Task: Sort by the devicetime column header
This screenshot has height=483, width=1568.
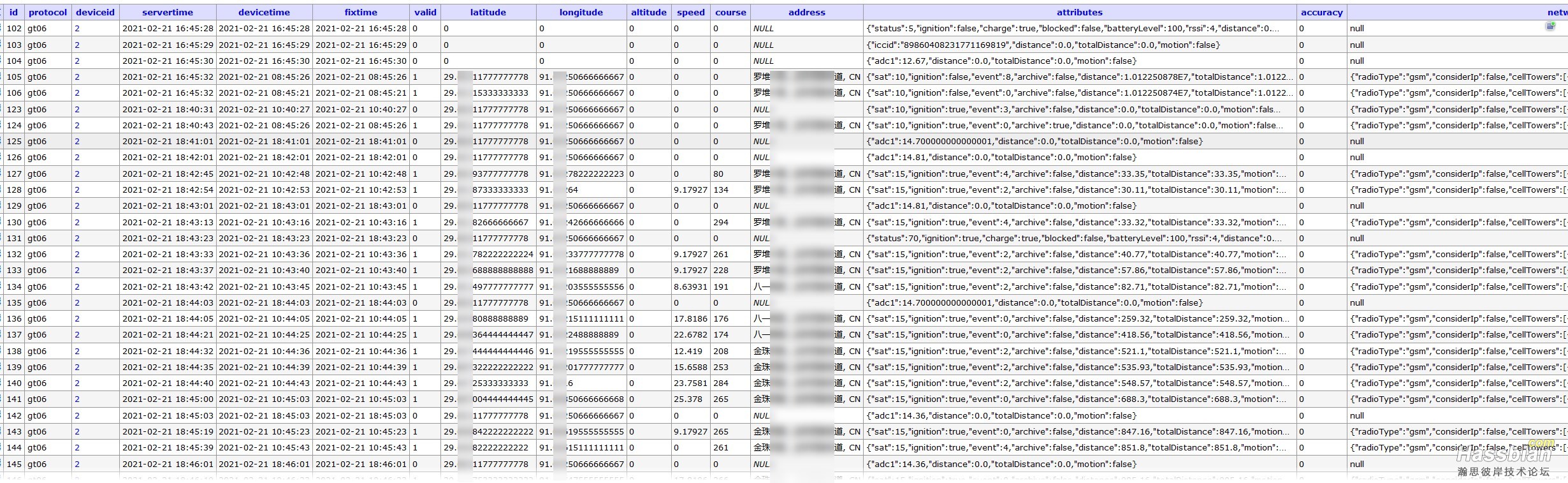Action: pyautogui.click(x=265, y=12)
